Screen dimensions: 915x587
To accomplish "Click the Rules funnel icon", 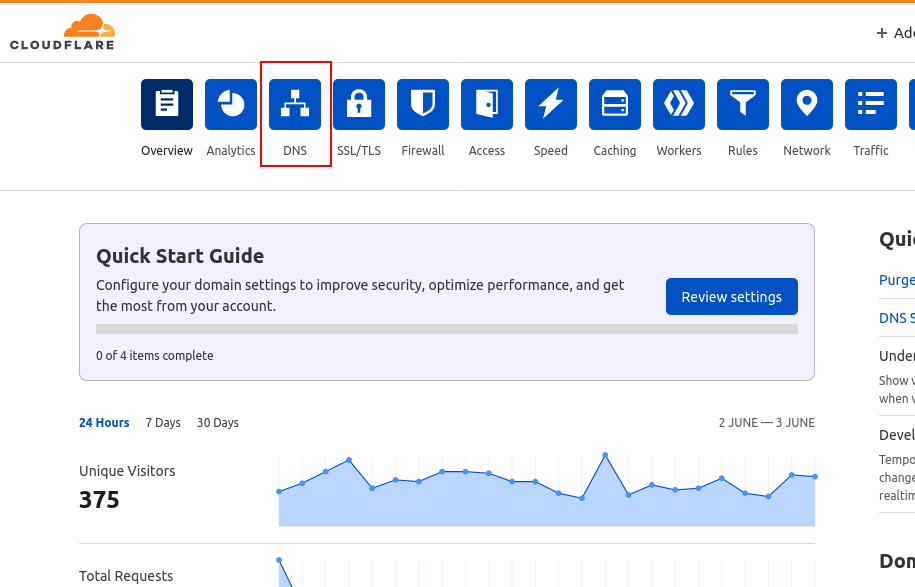I will pos(742,104).
